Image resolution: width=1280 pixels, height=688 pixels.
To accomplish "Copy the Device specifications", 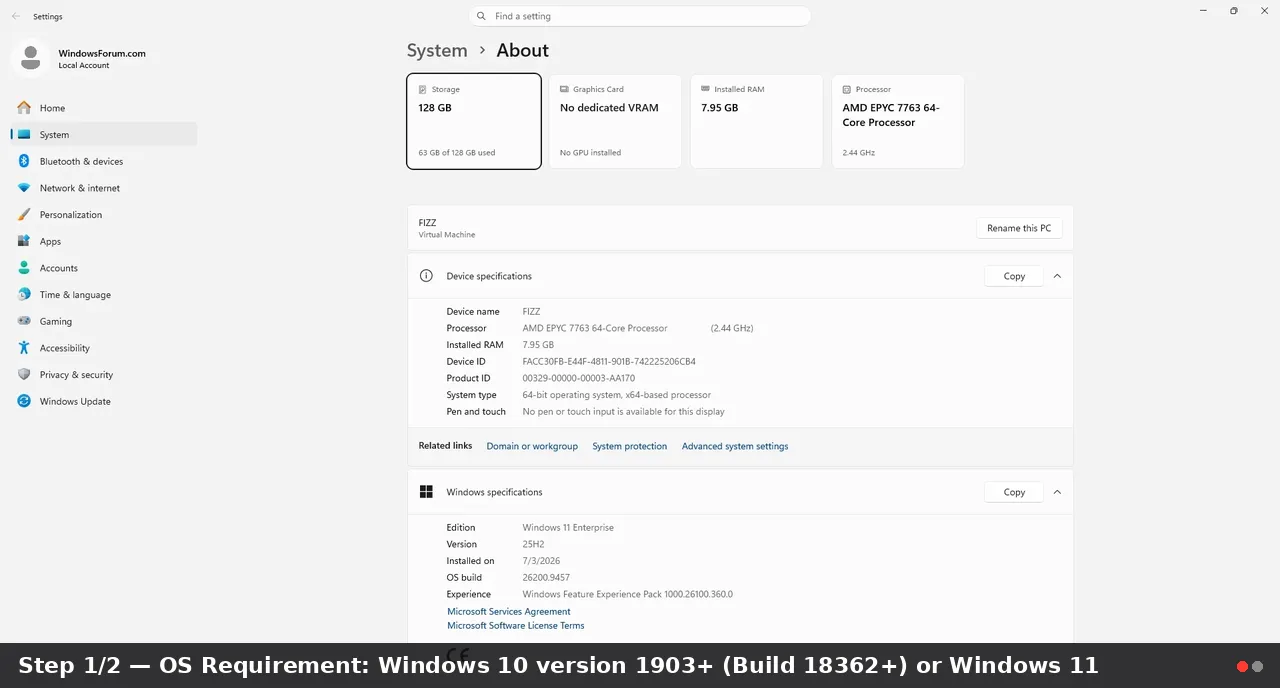I will pyautogui.click(x=1014, y=276).
